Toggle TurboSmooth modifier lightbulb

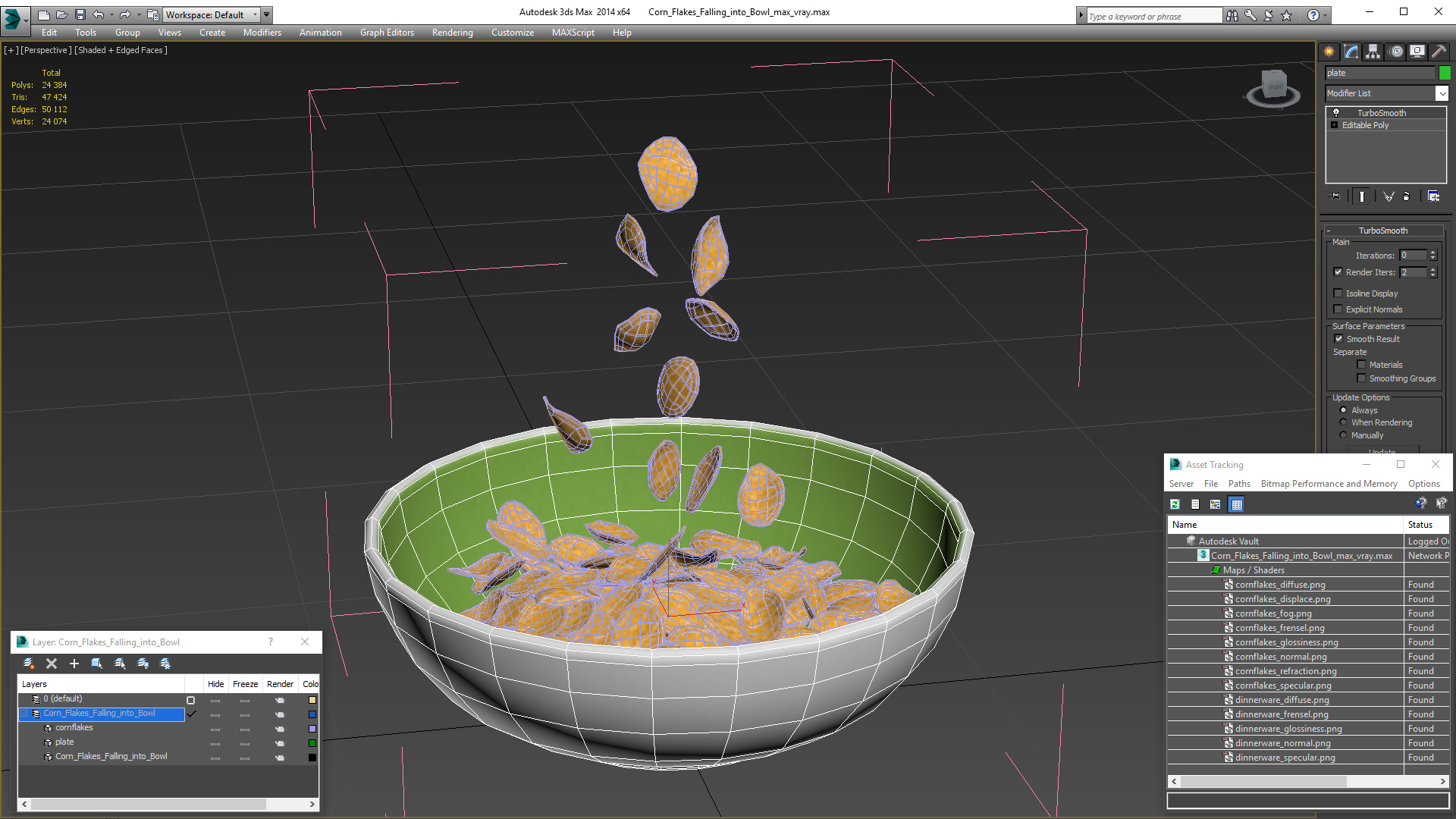[1336, 112]
